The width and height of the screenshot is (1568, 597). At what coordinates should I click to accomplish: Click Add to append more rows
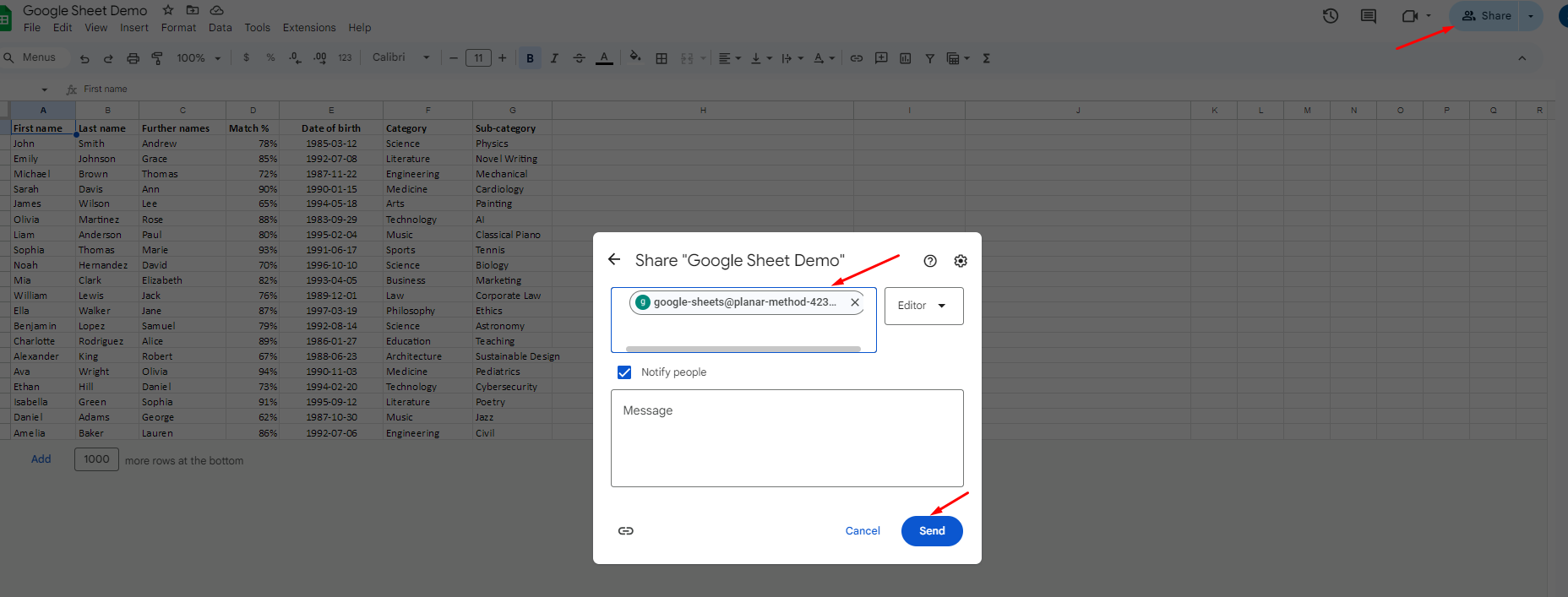41,459
